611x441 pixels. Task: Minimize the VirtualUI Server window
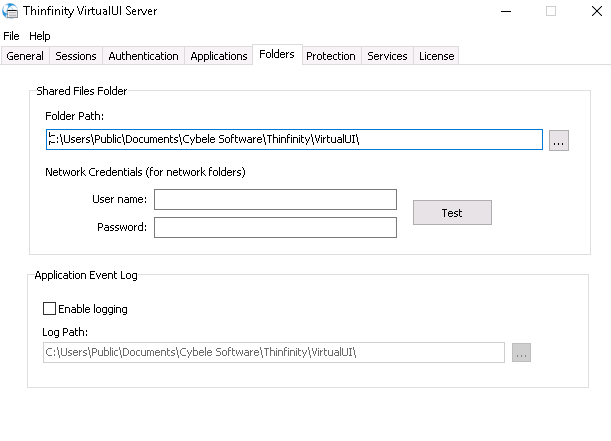coord(506,11)
